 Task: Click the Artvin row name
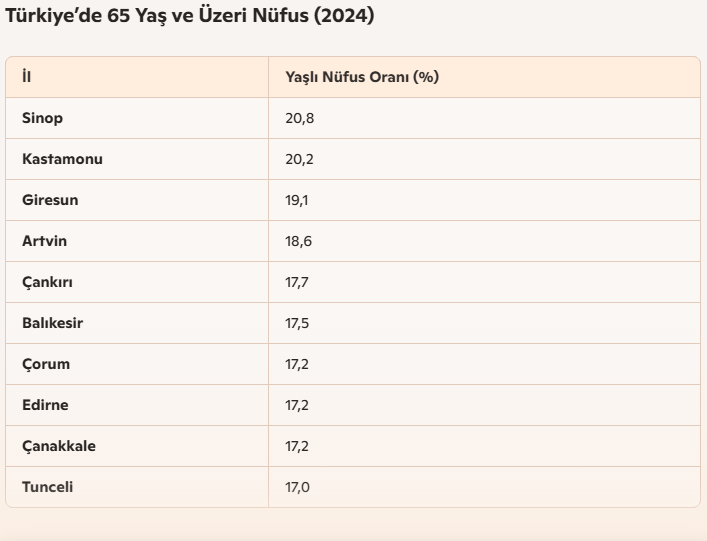coord(45,241)
